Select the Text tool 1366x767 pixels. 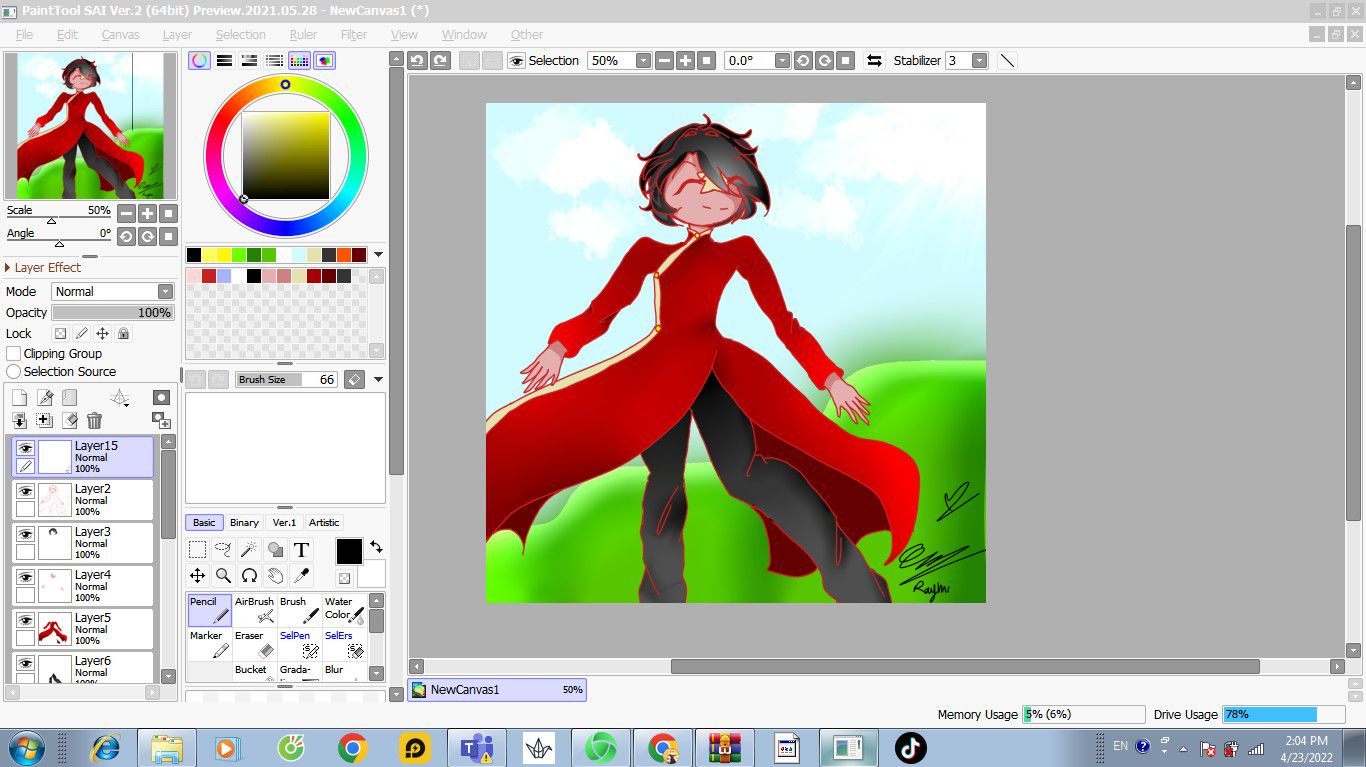[301, 549]
